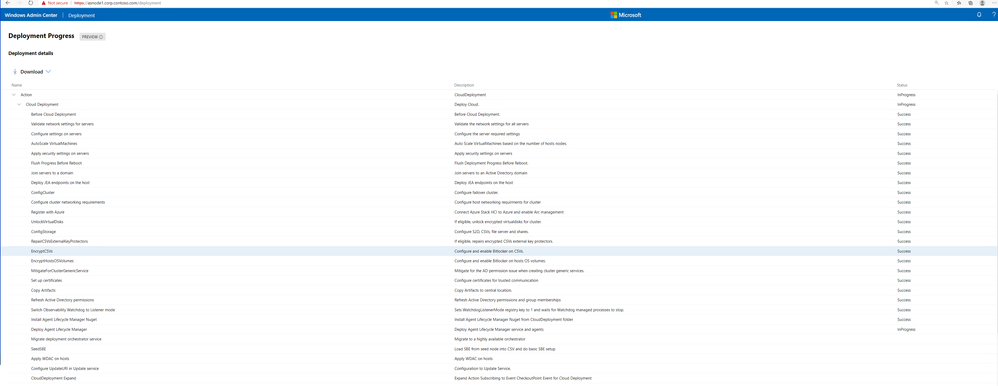998x386 pixels.
Task: Select the RepairCSVsExternalKeyProtectors row
Action: (499, 241)
